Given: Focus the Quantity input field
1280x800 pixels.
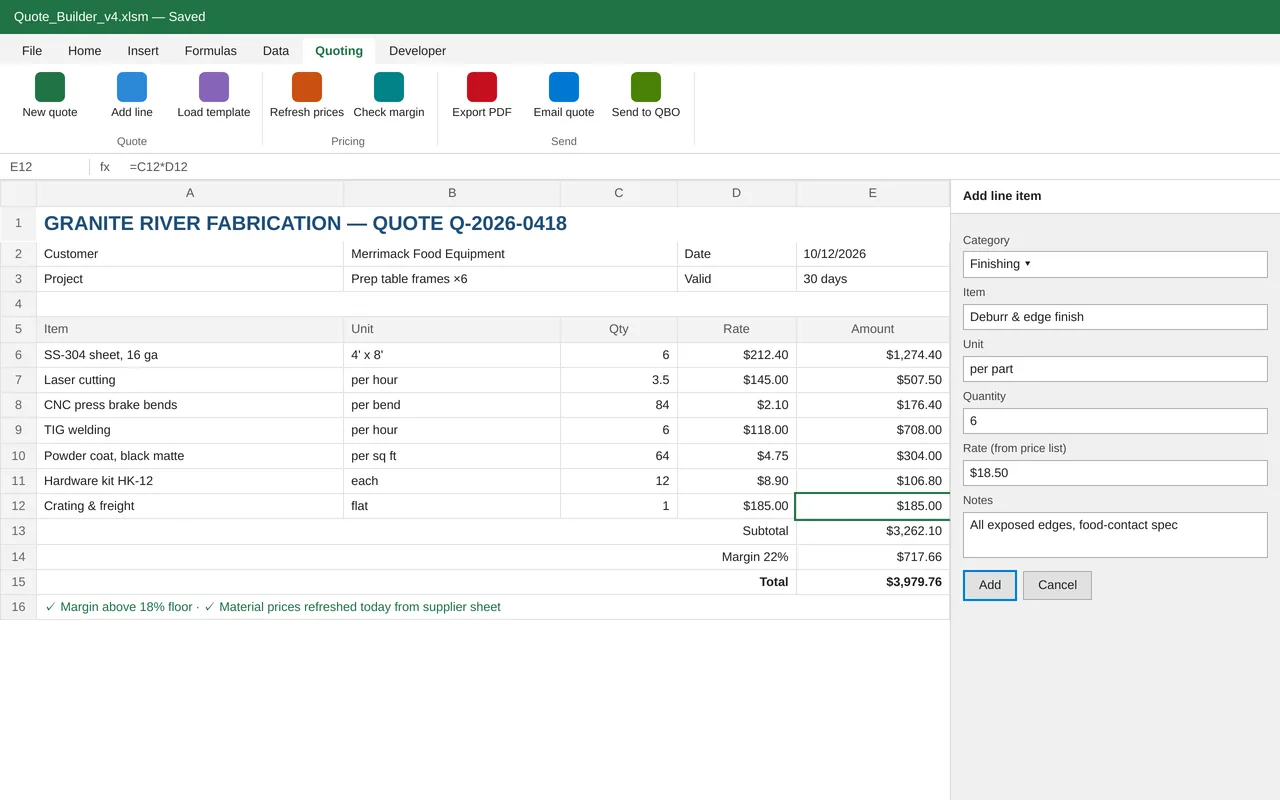Looking at the screenshot, I should tap(1115, 421).
